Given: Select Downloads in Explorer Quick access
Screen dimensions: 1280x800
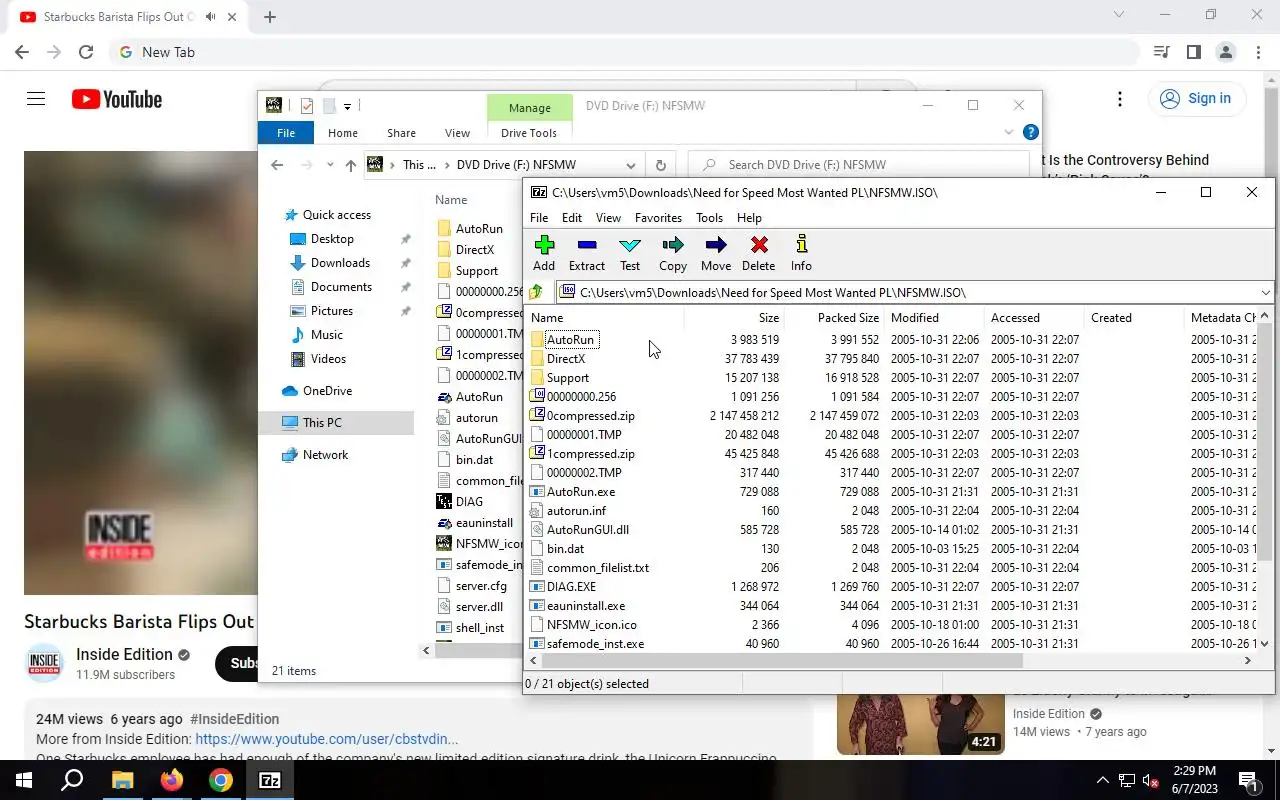Looking at the screenshot, I should coord(340,263).
